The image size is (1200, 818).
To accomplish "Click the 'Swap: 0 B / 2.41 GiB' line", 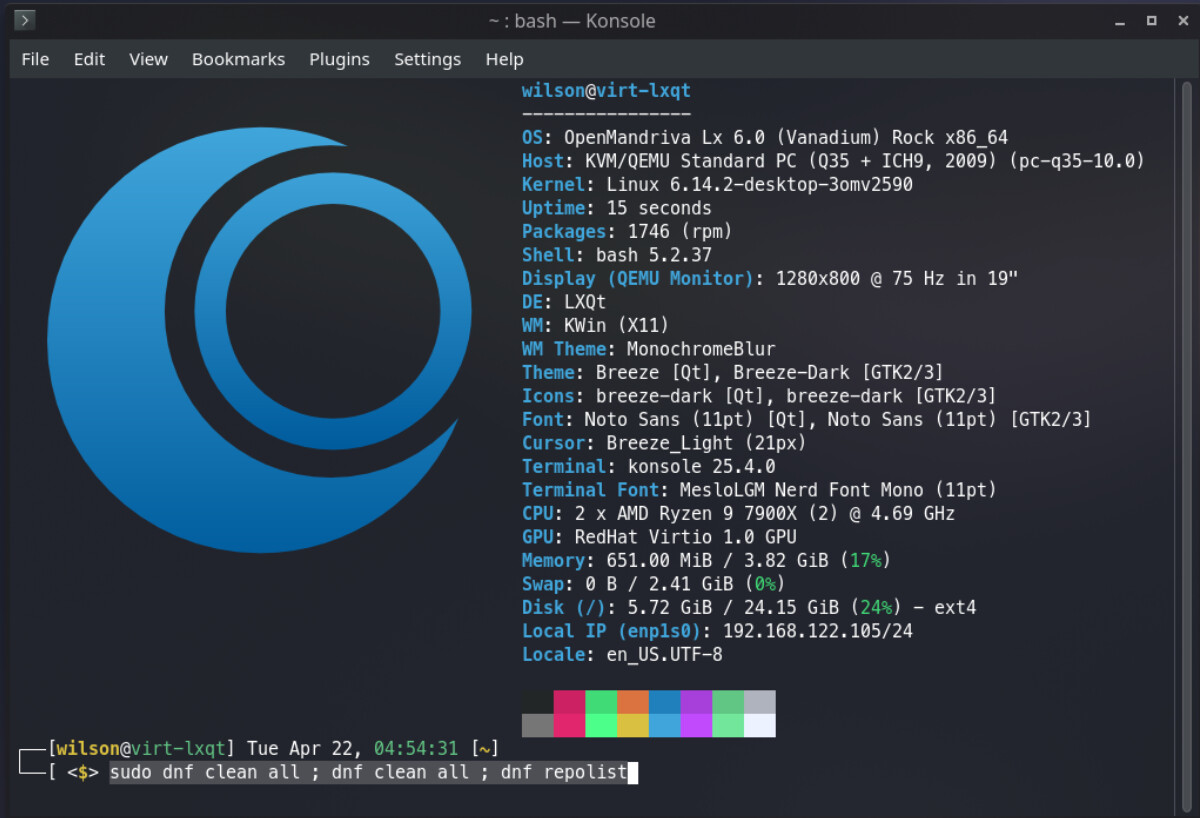I will [x=654, y=584].
